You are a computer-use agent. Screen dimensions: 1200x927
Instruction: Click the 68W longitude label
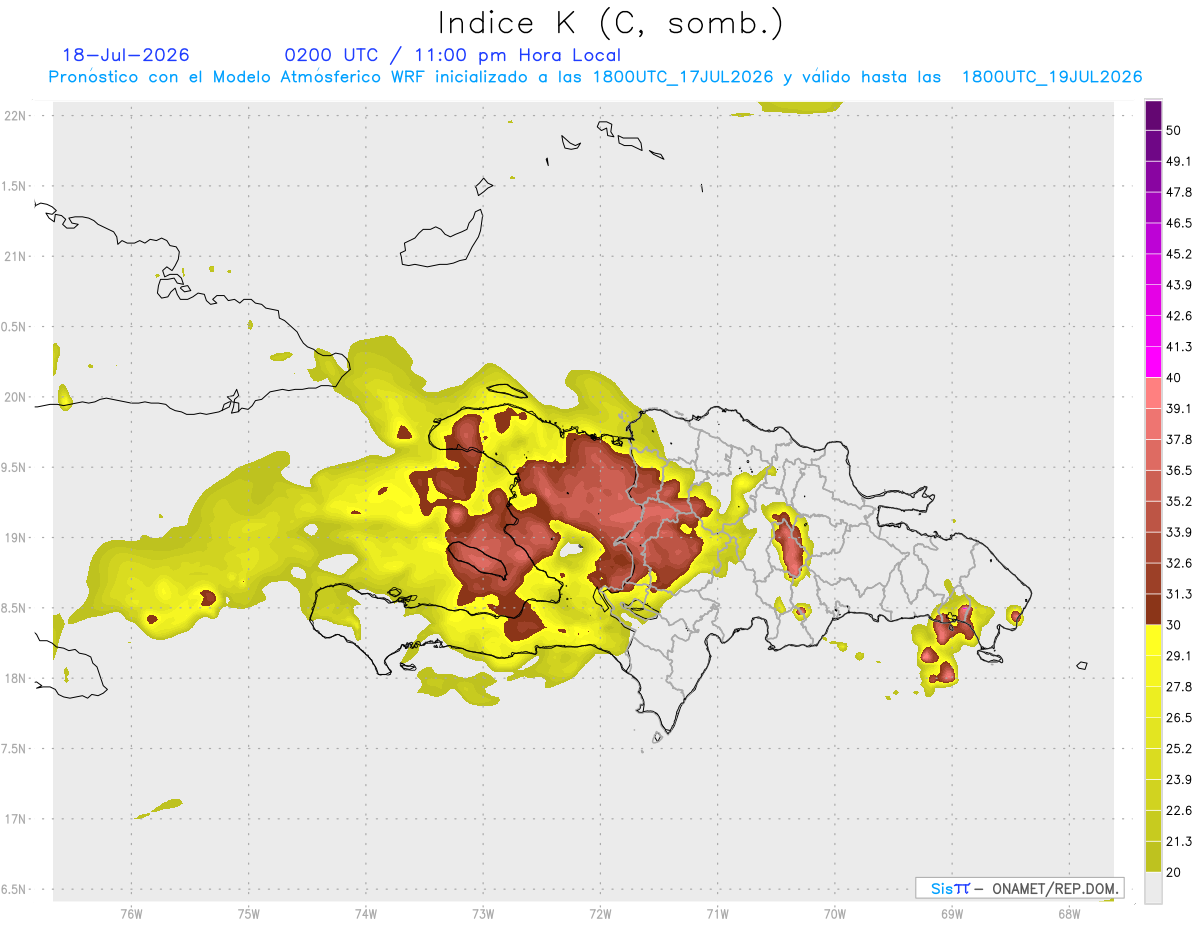click(1069, 913)
